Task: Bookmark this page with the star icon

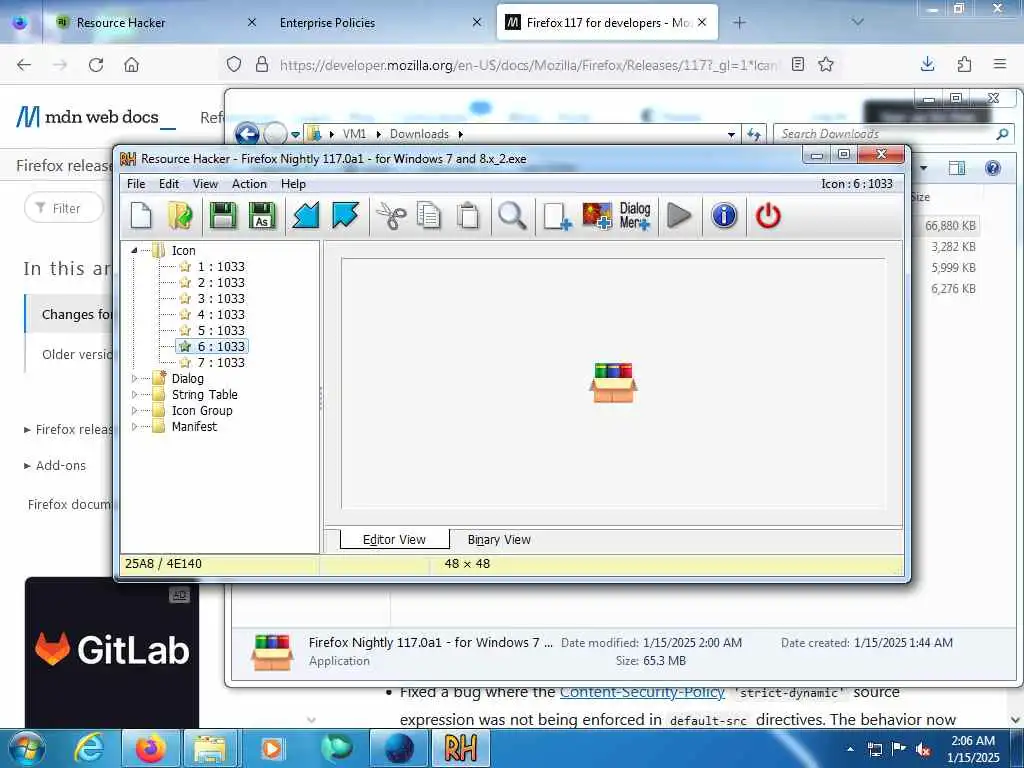Action: click(826, 64)
